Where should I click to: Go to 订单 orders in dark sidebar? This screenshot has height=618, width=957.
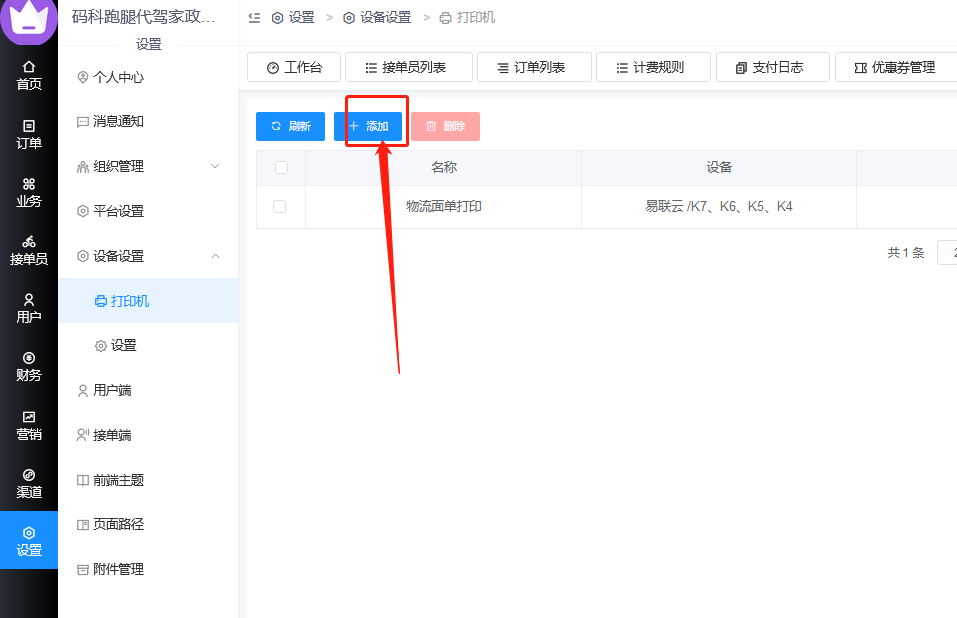click(x=29, y=134)
